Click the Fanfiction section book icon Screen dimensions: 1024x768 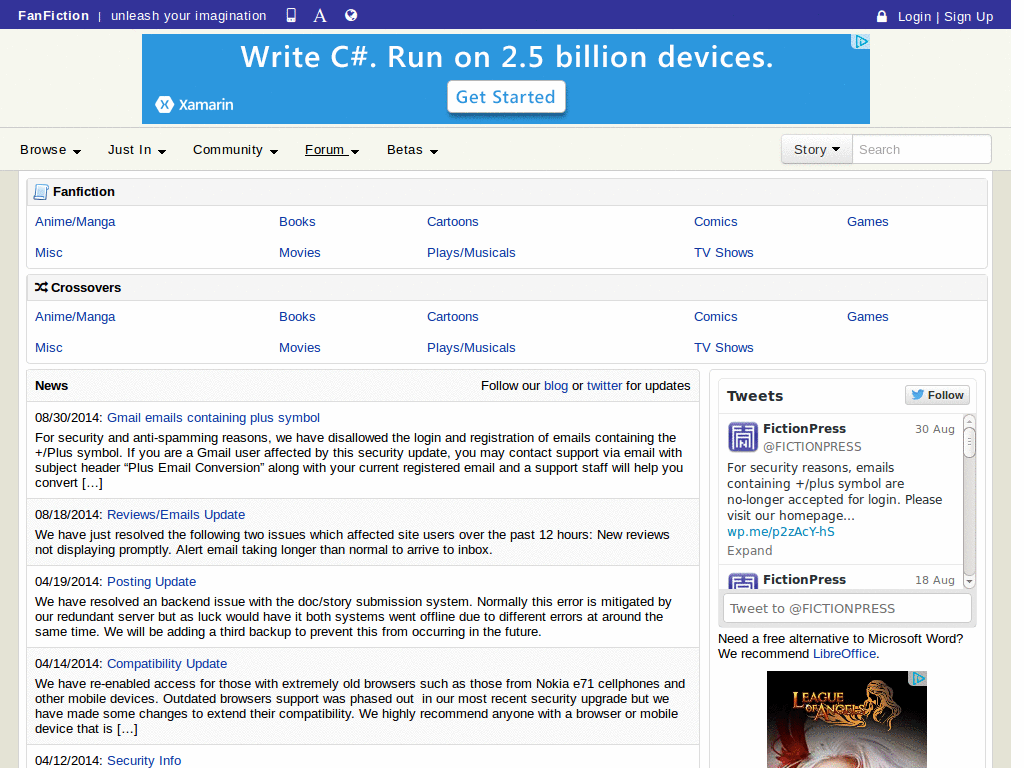point(40,192)
